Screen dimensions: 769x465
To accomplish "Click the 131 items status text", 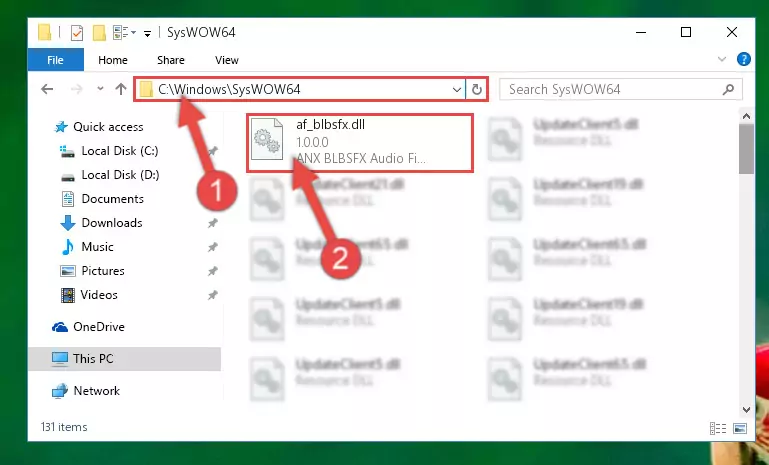I will pyautogui.click(x=64, y=427).
